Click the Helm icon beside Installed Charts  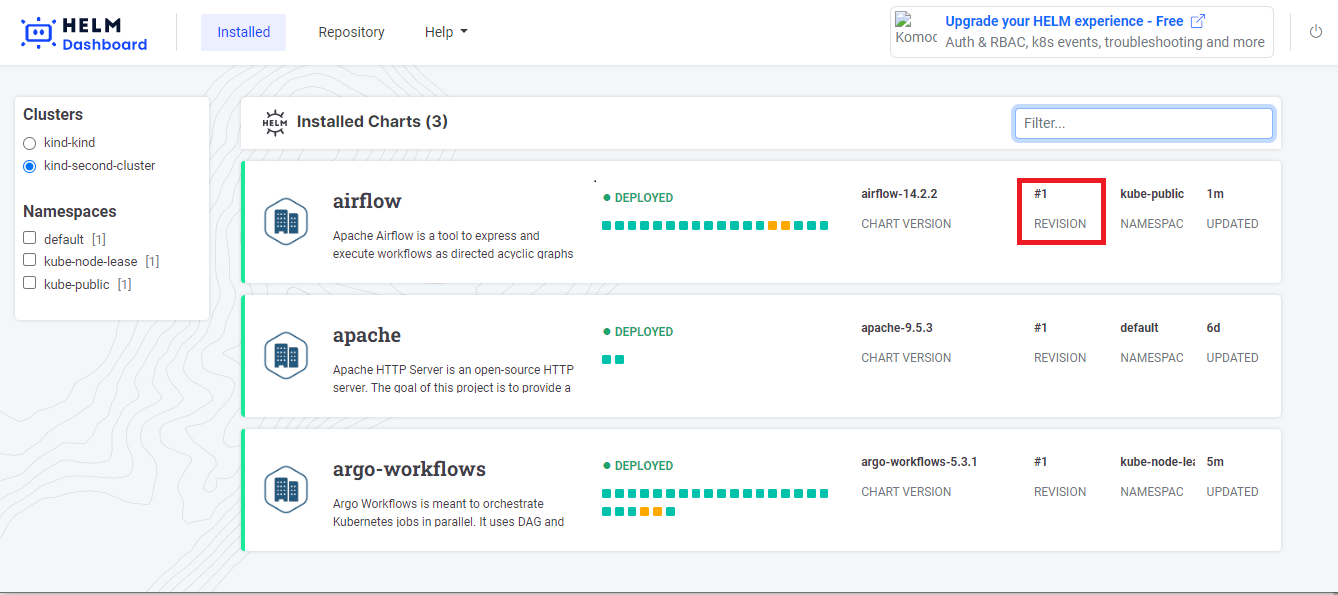coord(274,122)
